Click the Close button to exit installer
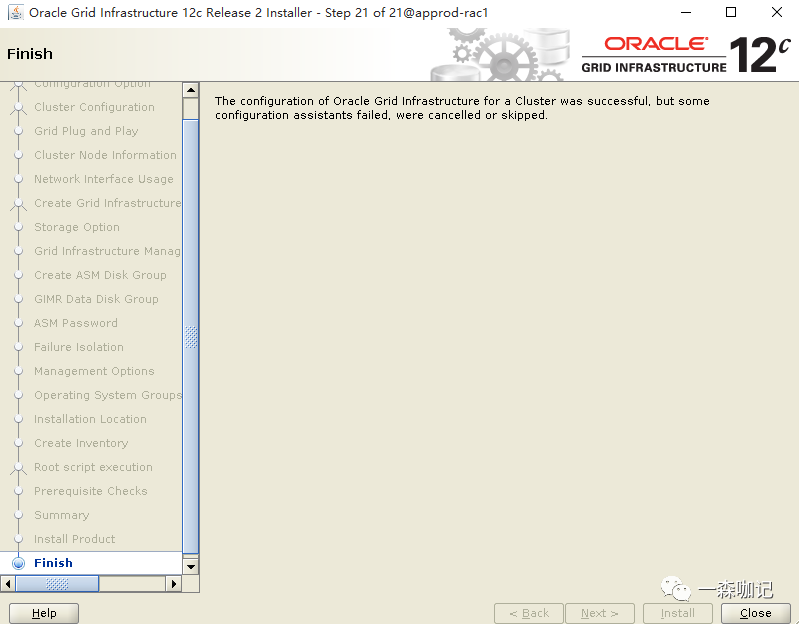Viewport: 799px width, 624px height. tap(755, 613)
